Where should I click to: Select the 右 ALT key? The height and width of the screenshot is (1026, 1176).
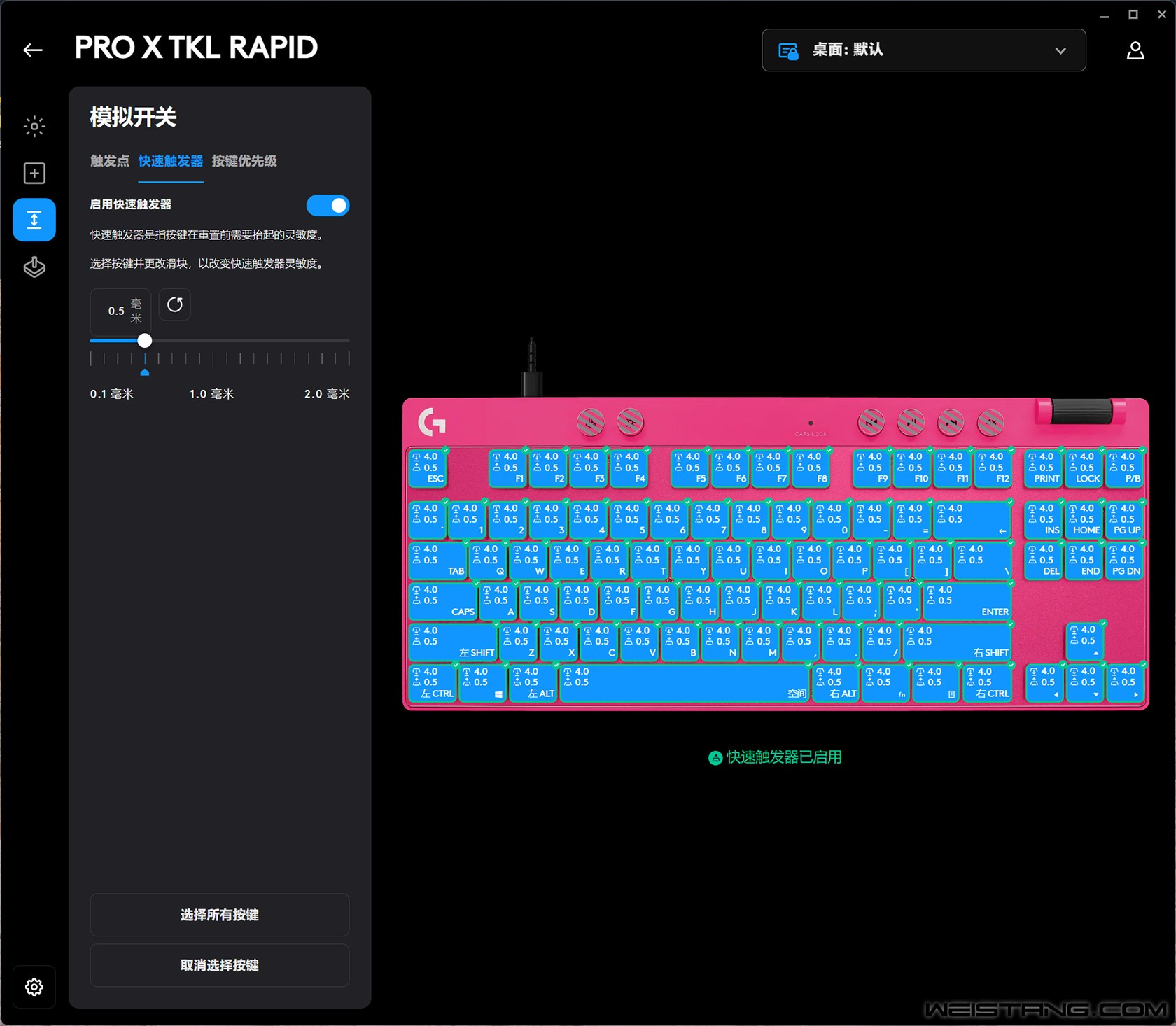835,683
